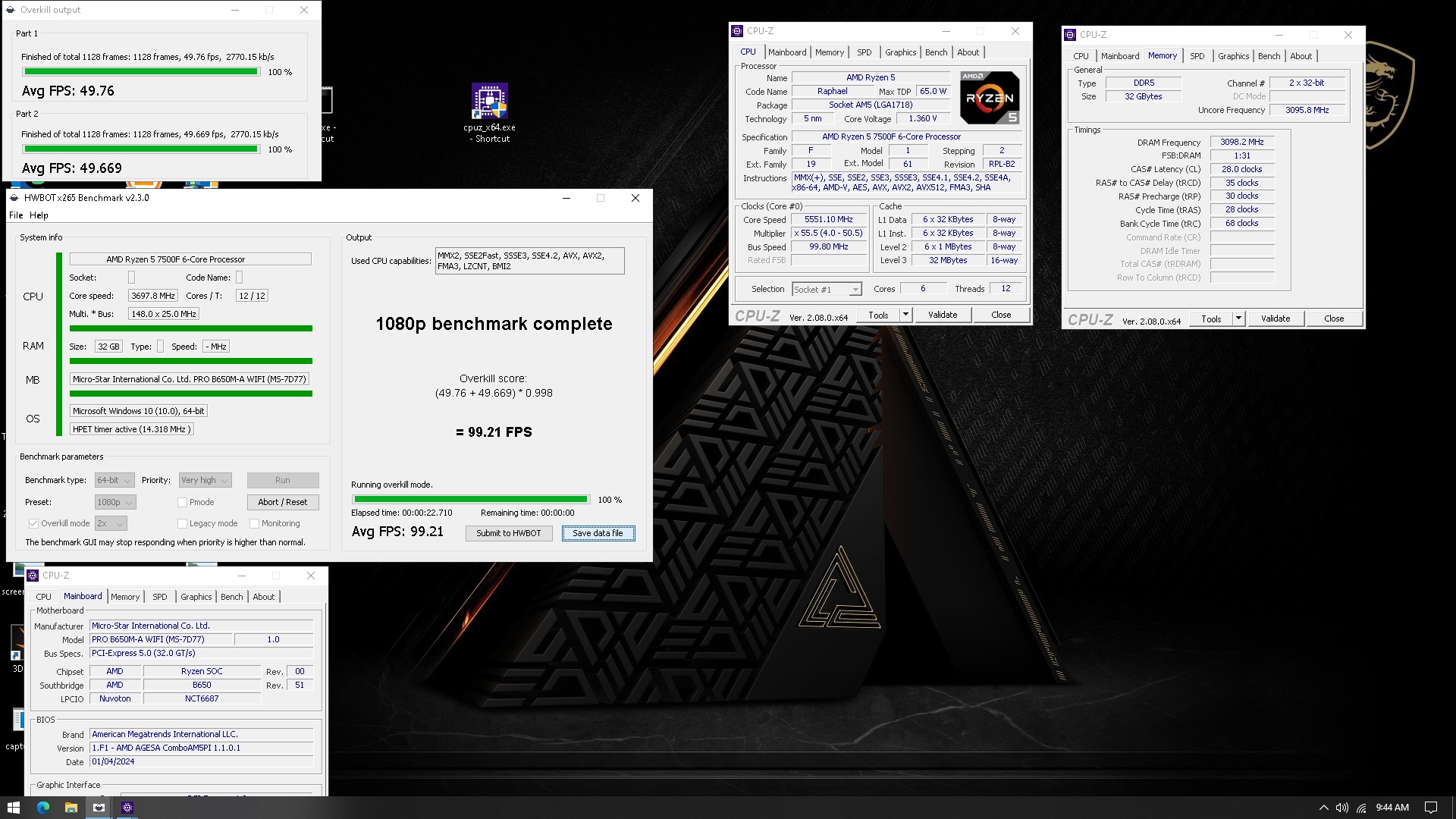This screenshot has height=819, width=1456.
Task: Open Memory tab in CPU-Z Mainboard window
Action: pyautogui.click(x=125, y=597)
